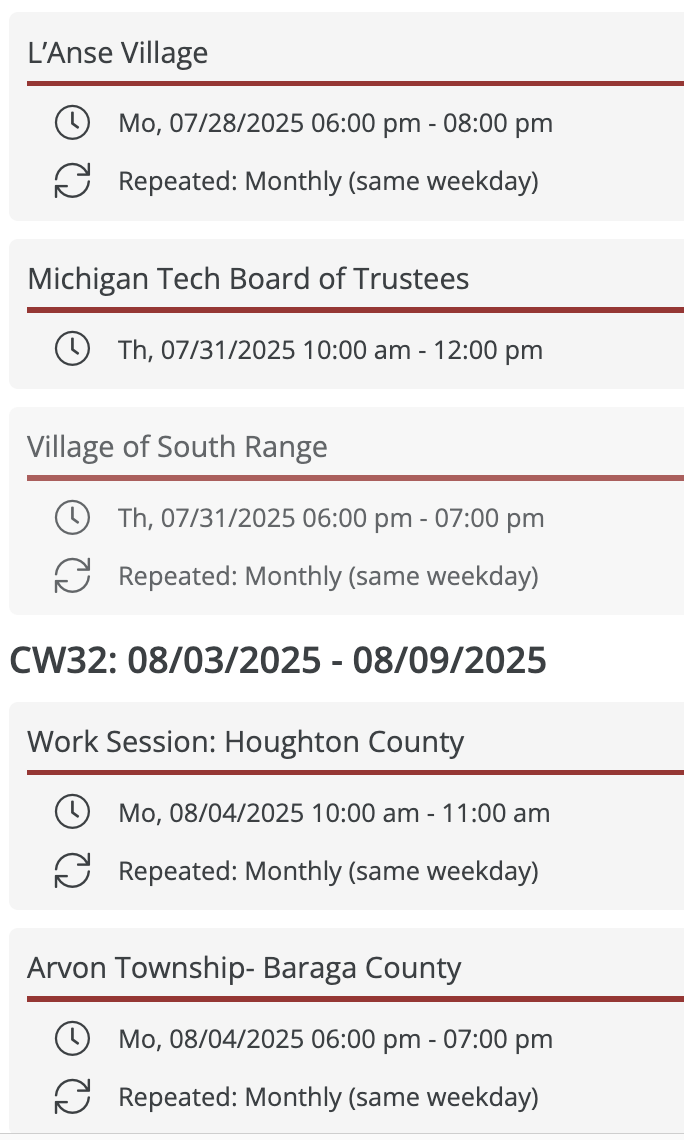Click clock icon for Arvon Township event
The height and width of the screenshot is (1140, 684).
pos(73,1038)
